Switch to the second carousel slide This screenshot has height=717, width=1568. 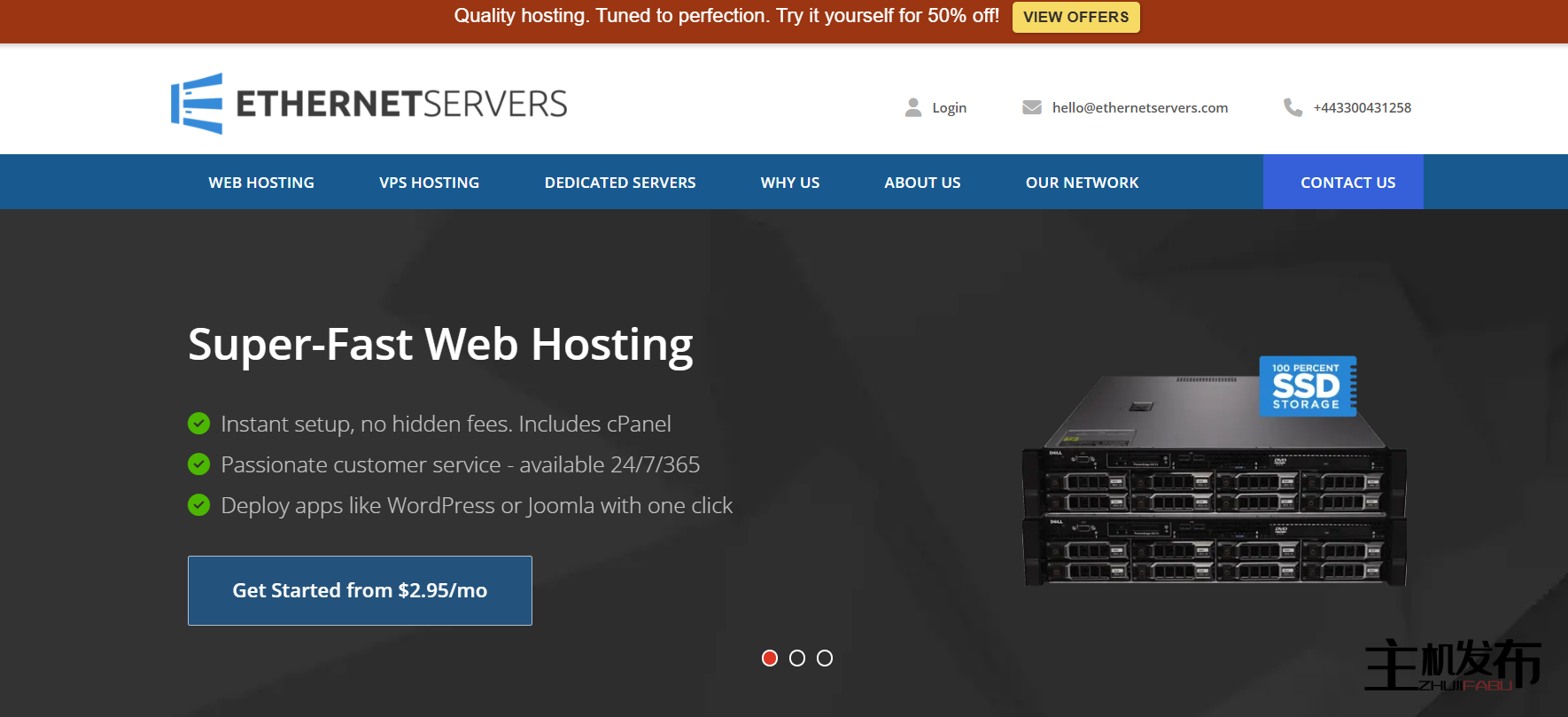(x=797, y=658)
